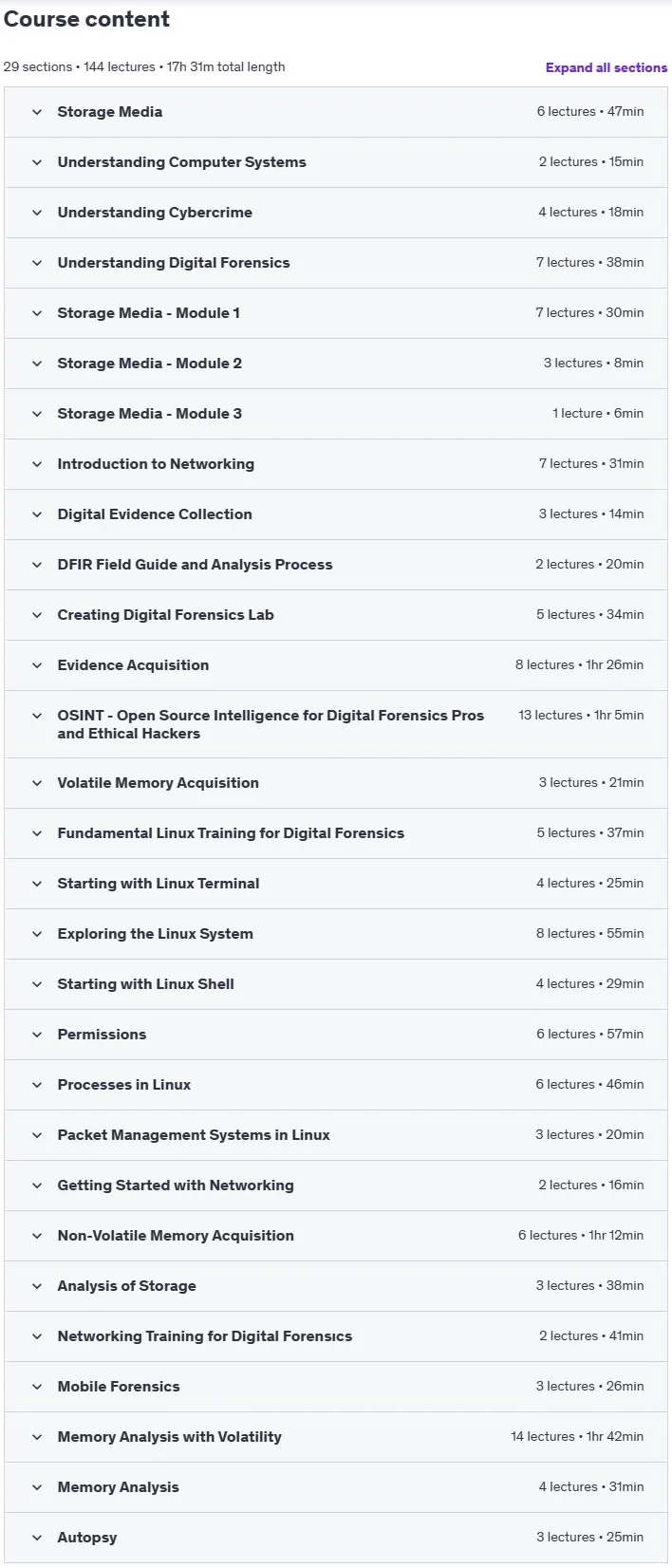Viewport: 672px width, 1568px height.
Task: Click the Digital Evidence Collection chevron icon
Action: coord(37,514)
